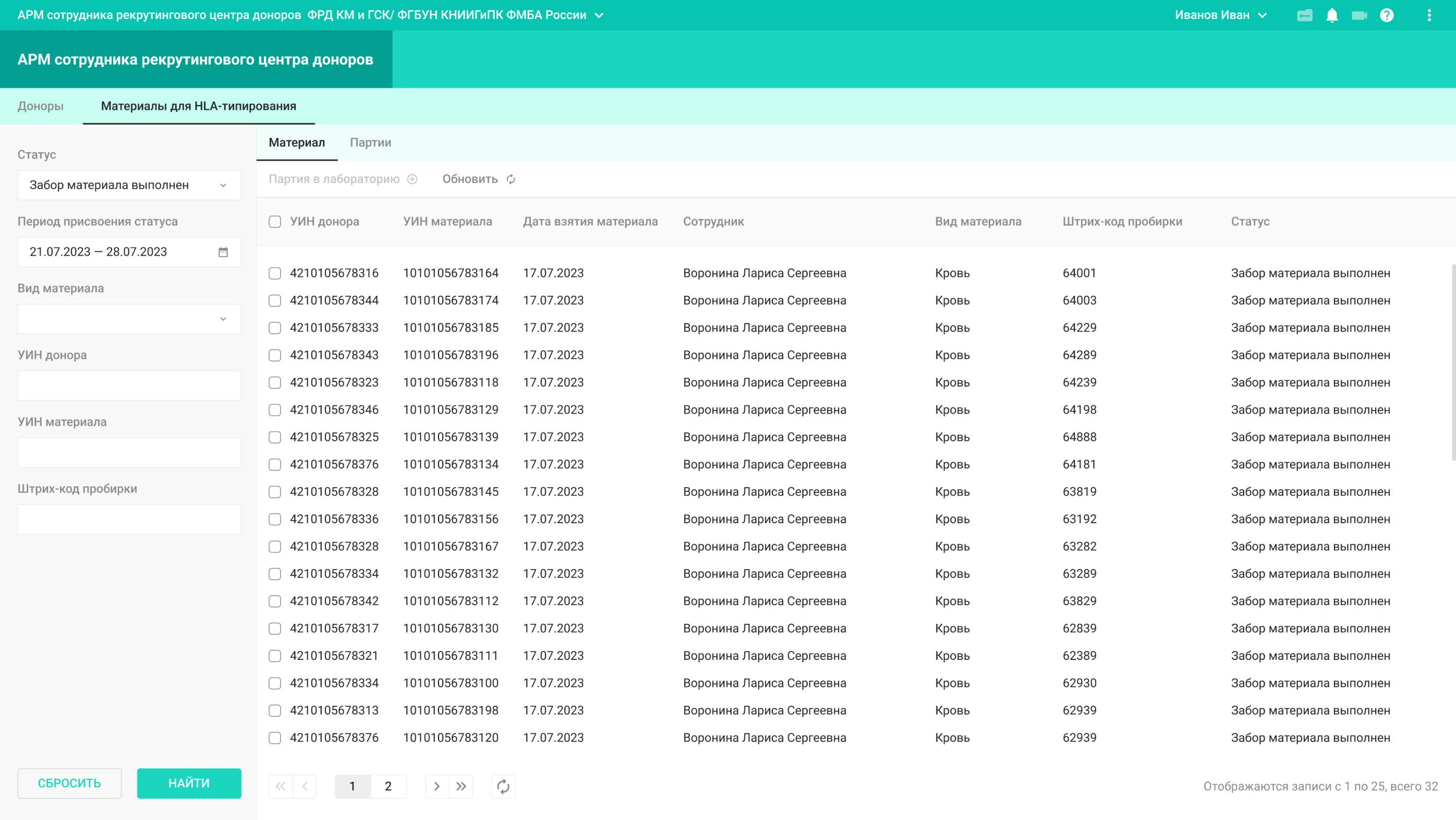Expand Иванов Иван user menu
This screenshot has height=820, width=1456.
coord(1220,15)
